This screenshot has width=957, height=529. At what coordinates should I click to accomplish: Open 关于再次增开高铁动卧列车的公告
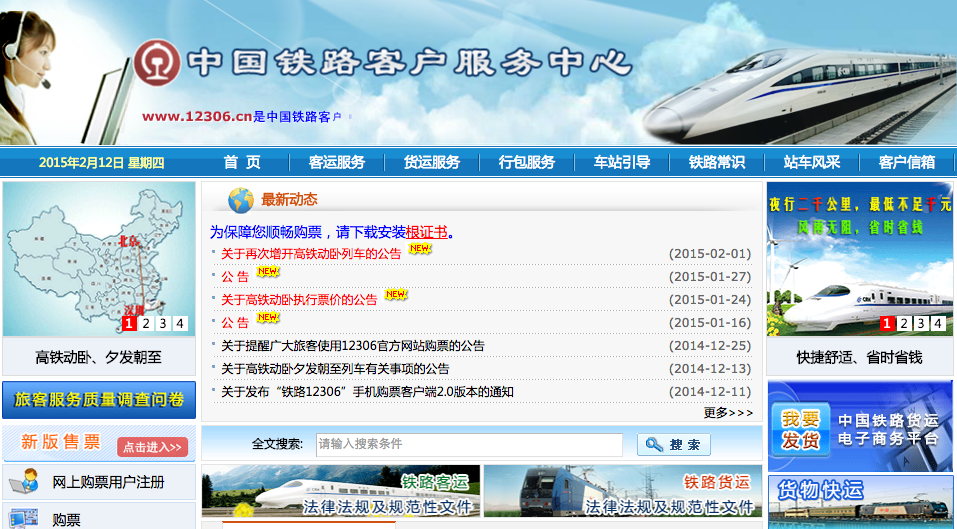click(311, 254)
